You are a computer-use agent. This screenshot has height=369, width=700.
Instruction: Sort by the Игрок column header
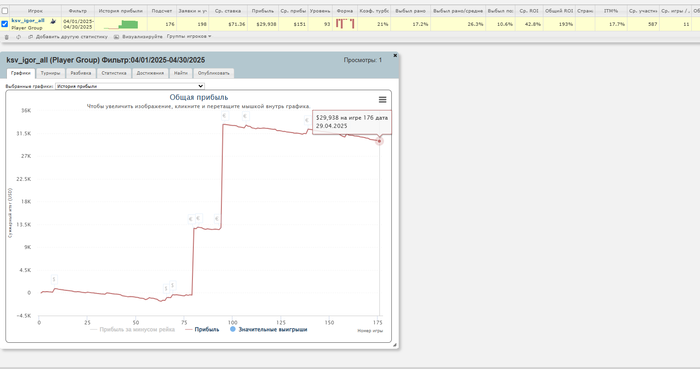(x=35, y=11)
